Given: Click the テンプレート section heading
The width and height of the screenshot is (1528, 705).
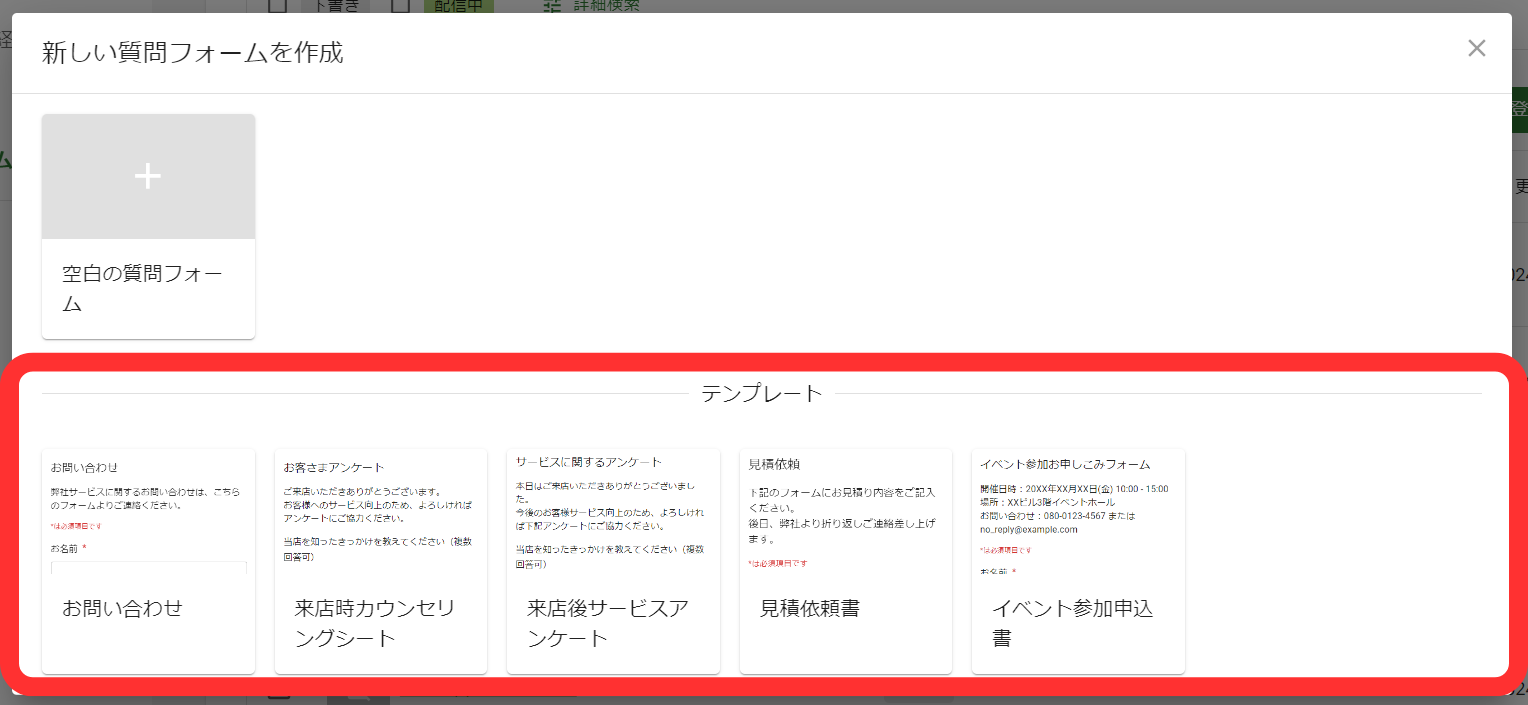Looking at the screenshot, I should [763, 393].
